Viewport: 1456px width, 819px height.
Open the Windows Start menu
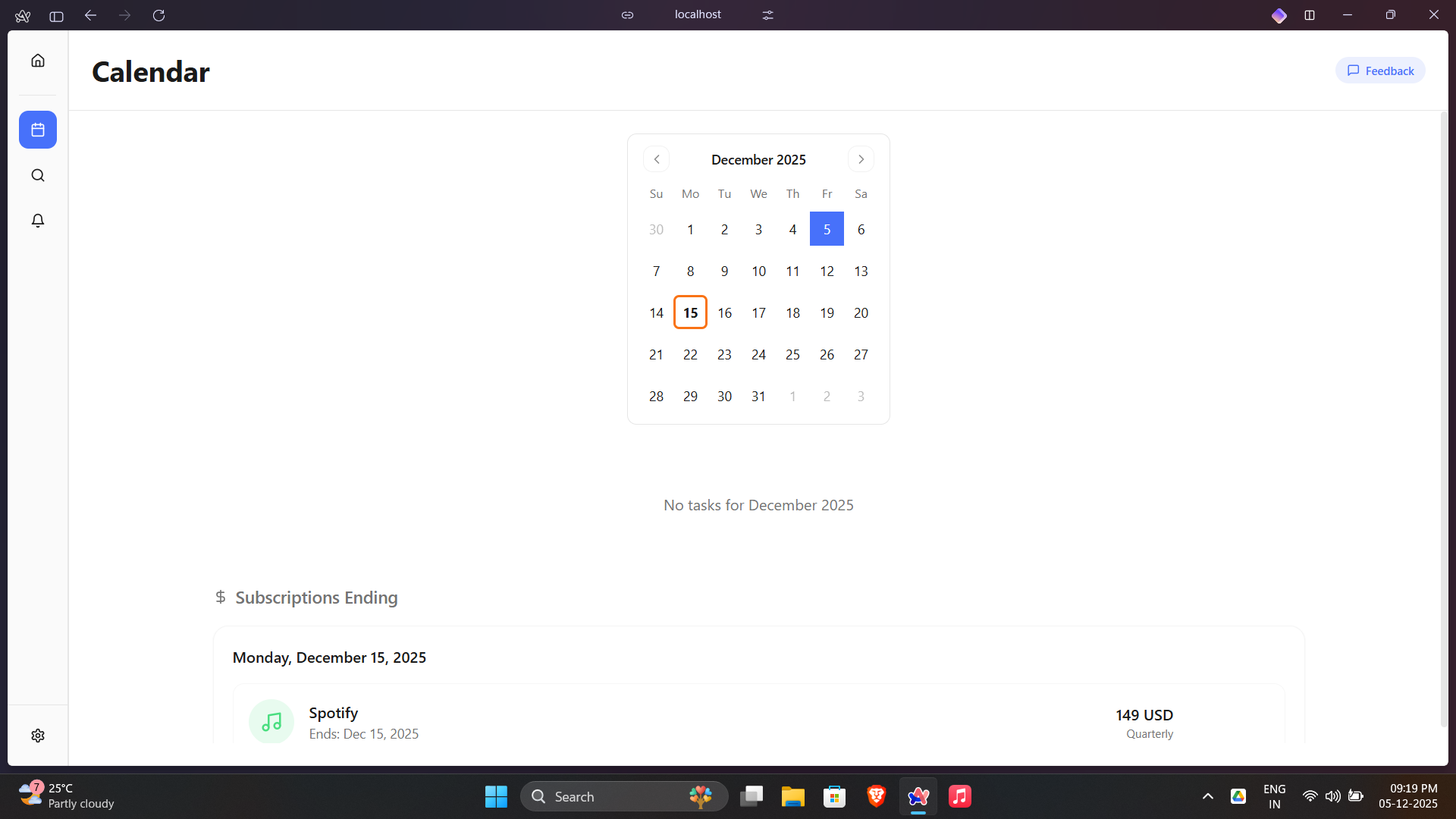coord(495,796)
